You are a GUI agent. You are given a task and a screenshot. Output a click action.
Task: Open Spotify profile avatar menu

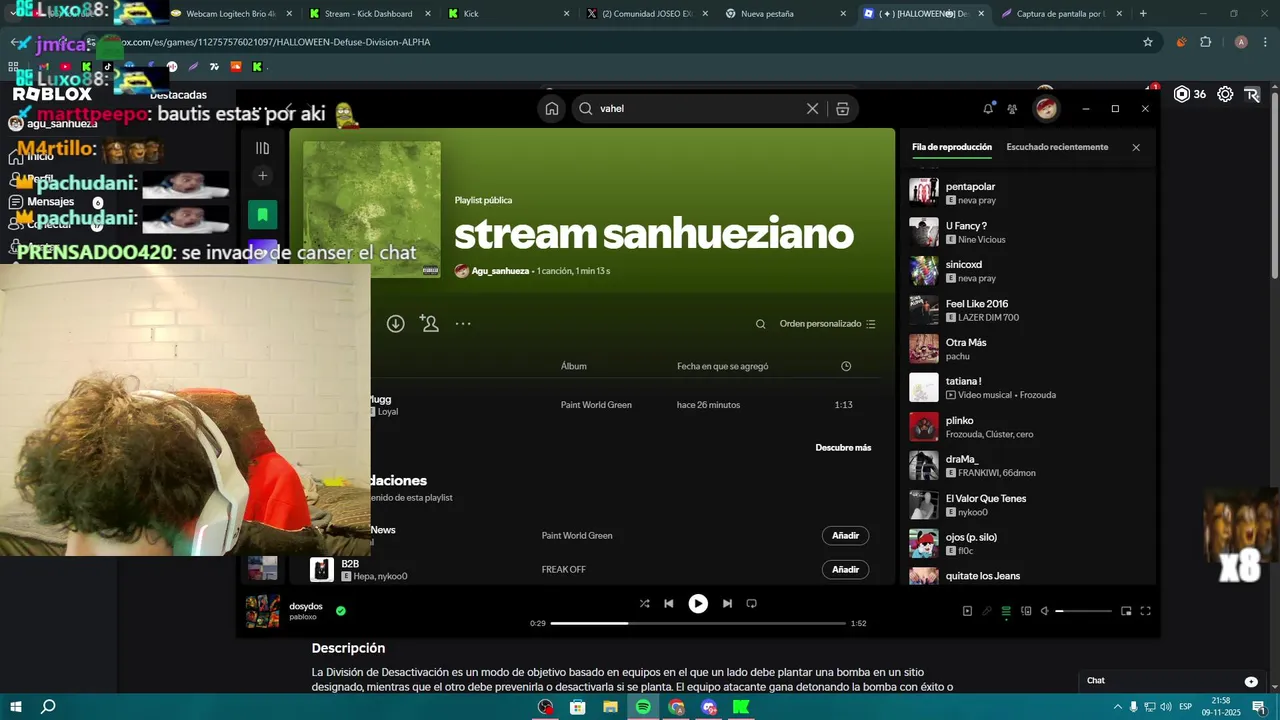click(1046, 108)
